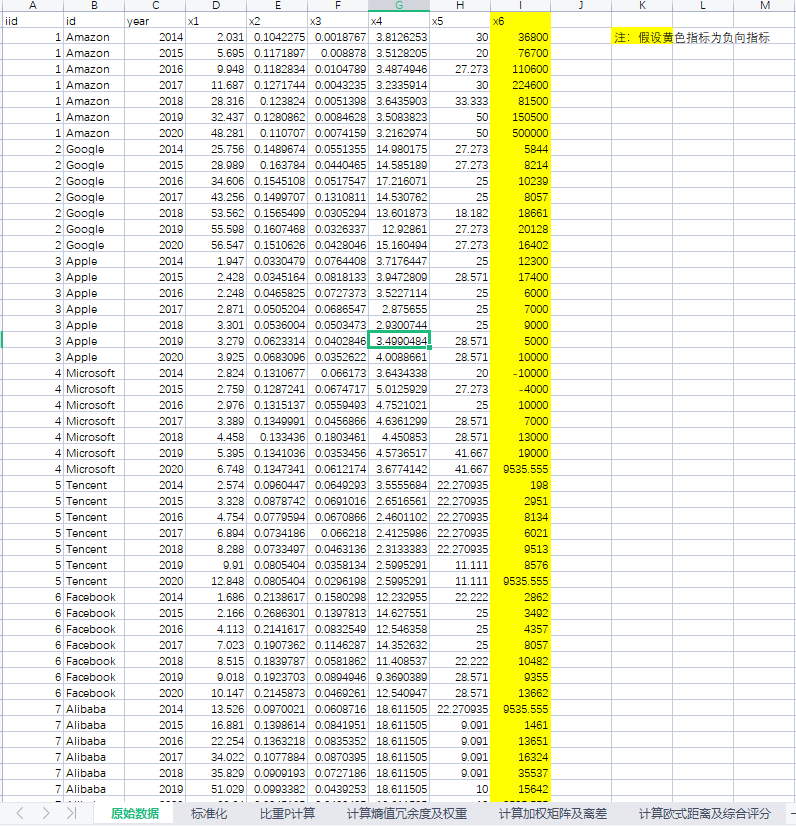Switch to the 比重P计算 sheet tab
The width and height of the screenshot is (796, 826).
[x=287, y=813]
